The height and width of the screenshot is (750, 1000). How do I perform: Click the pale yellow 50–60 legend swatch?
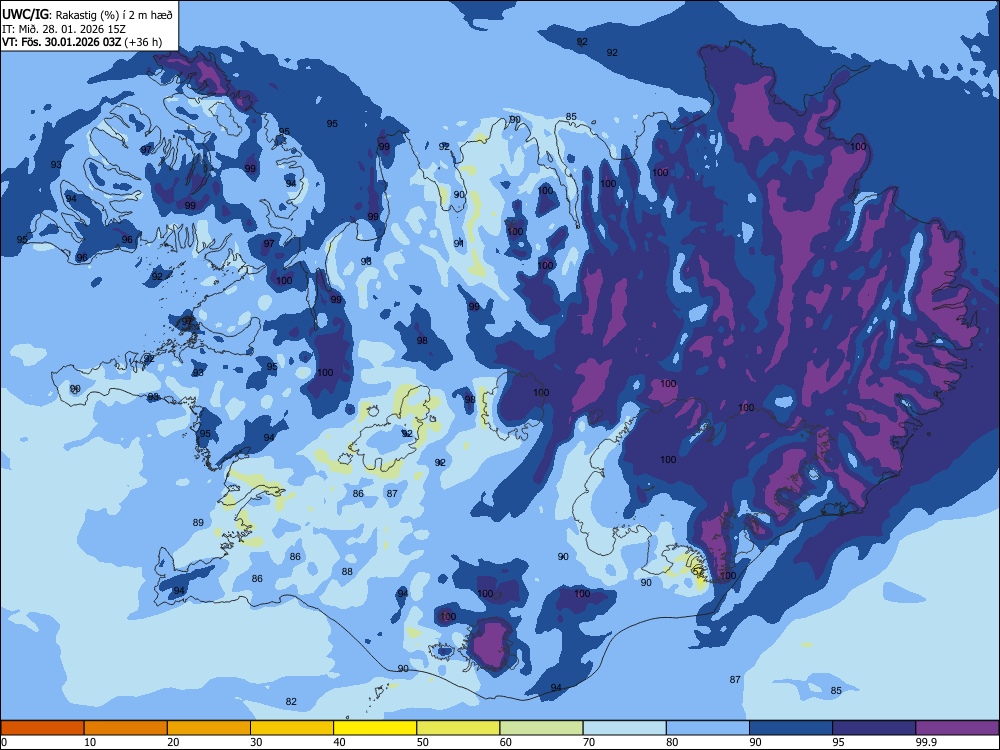[459, 728]
